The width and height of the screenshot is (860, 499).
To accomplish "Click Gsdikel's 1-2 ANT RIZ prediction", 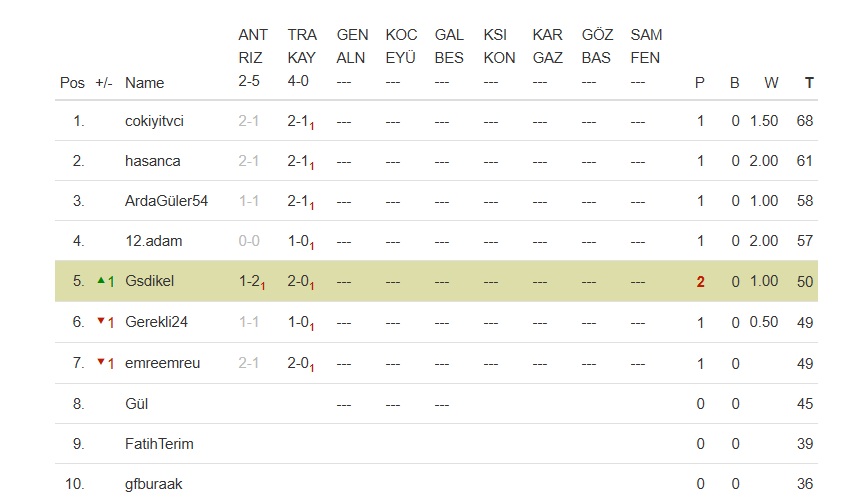I will (250, 282).
